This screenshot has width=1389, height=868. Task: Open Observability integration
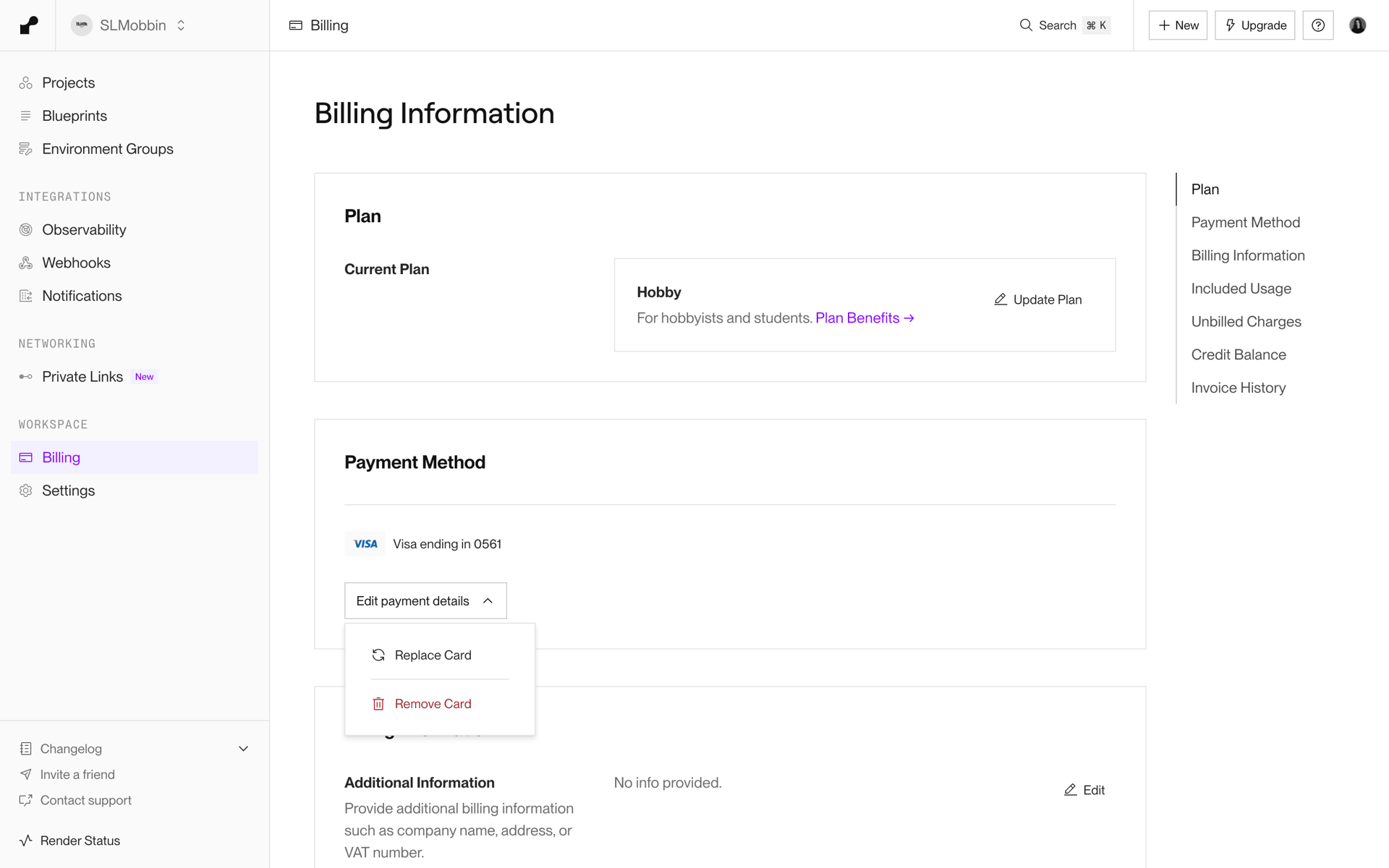[x=135, y=230]
